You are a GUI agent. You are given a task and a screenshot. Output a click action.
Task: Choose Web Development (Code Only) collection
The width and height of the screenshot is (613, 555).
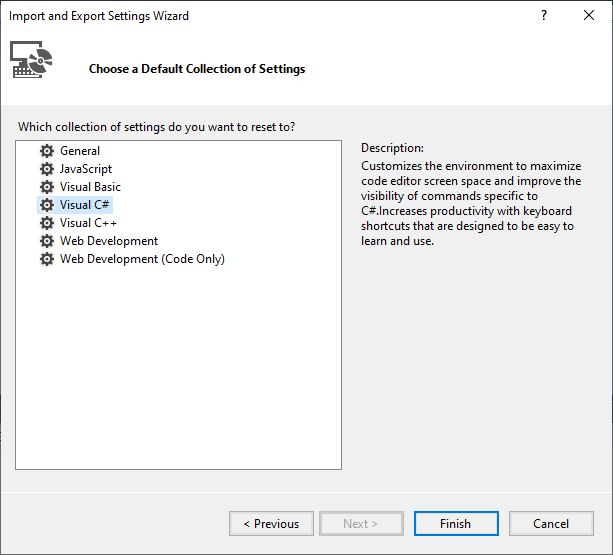point(142,259)
